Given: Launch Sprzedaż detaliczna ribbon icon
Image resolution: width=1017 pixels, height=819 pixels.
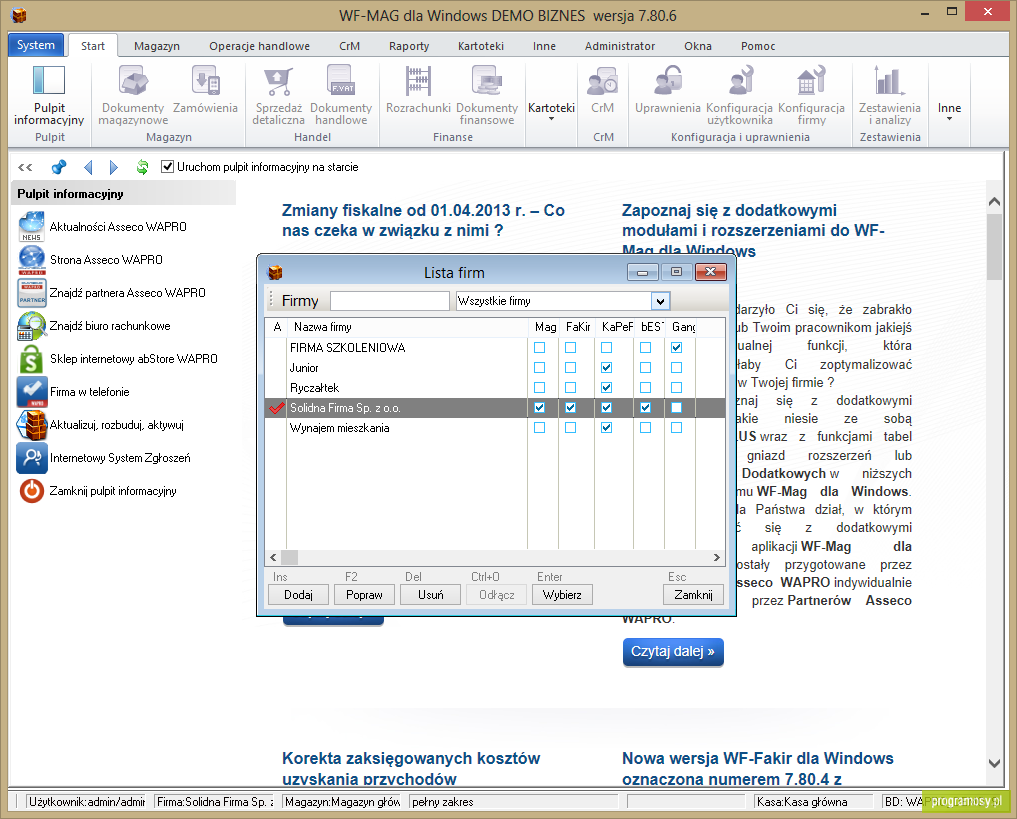Looking at the screenshot, I should (x=278, y=81).
